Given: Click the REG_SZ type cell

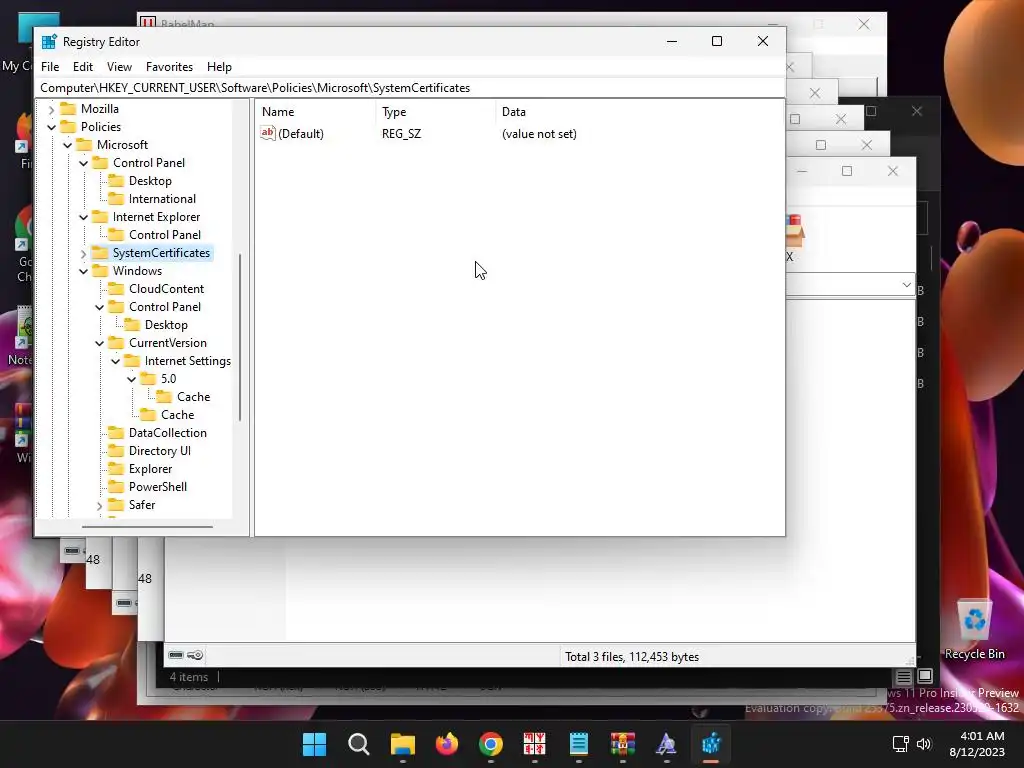Looking at the screenshot, I should pyautogui.click(x=402, y=134).
